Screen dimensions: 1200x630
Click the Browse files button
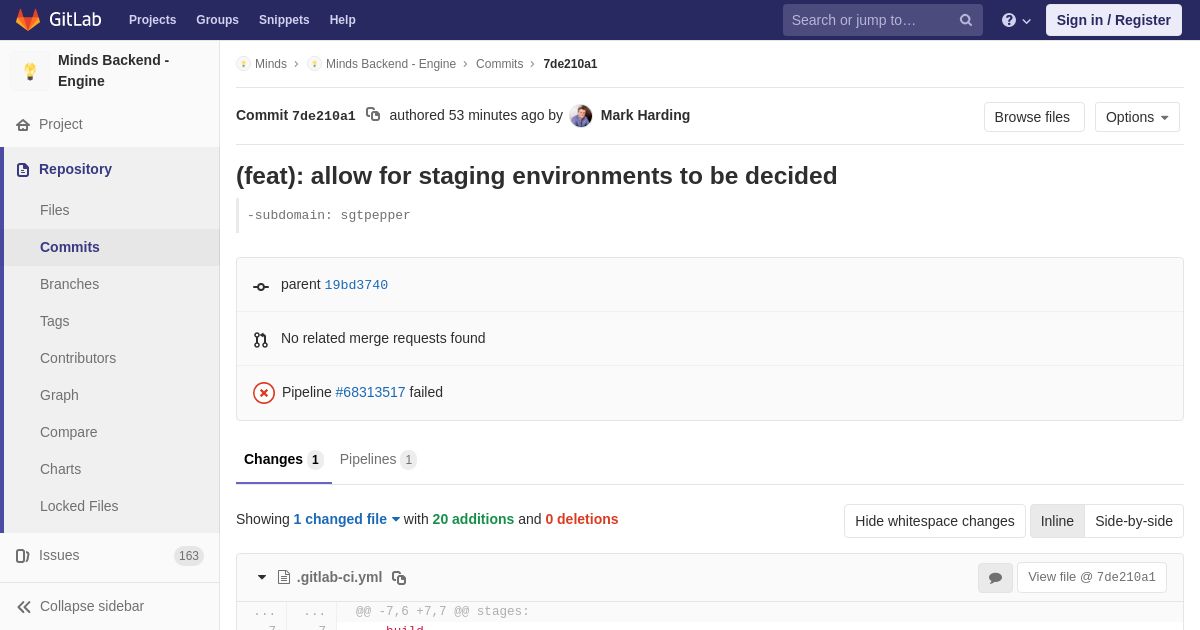(x=1033, y=117)
